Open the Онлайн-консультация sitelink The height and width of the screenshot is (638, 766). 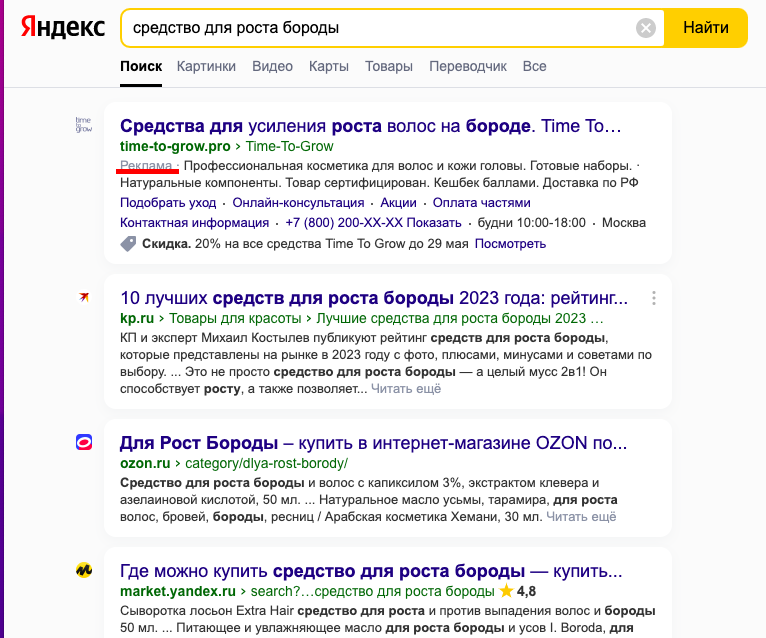[x=298, y=203]
